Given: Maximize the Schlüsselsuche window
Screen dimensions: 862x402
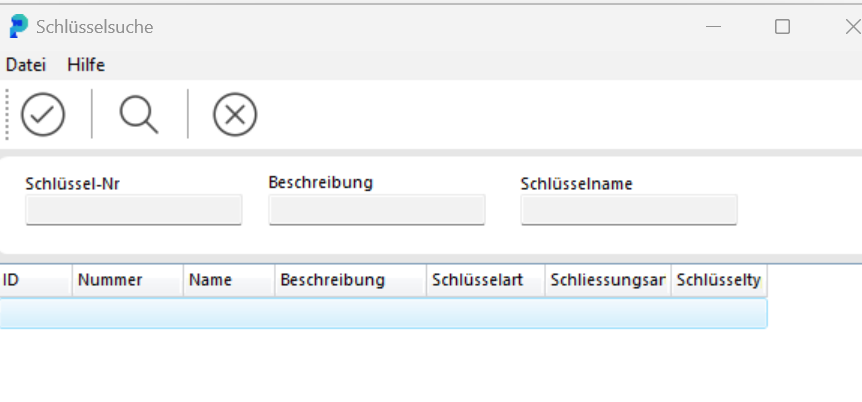Looking at the screenshot, I should click(x=782, y=26).
